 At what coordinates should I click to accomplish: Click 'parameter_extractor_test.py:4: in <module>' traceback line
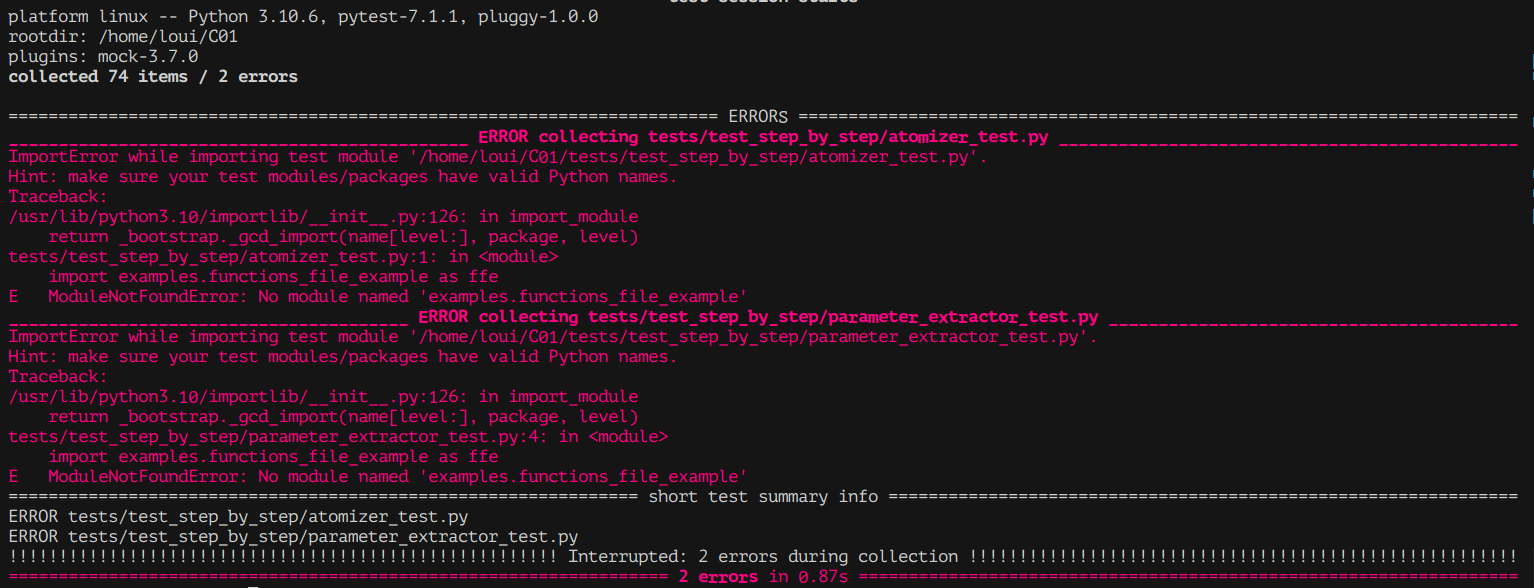pyautogui.click(x=338, y=437)
